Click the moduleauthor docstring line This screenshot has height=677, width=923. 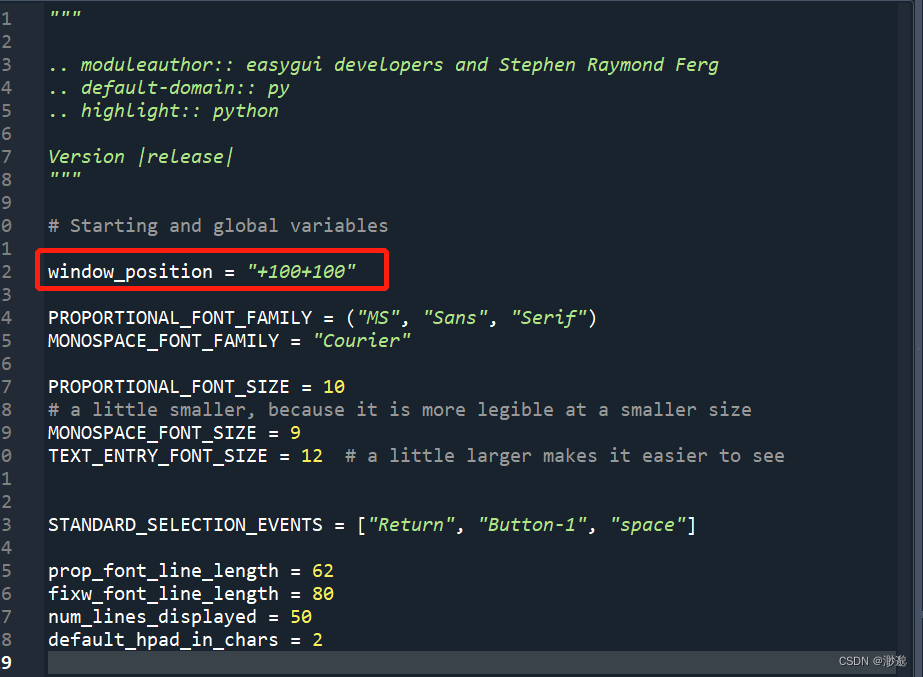pyautogui.click(x=383, y=65)
